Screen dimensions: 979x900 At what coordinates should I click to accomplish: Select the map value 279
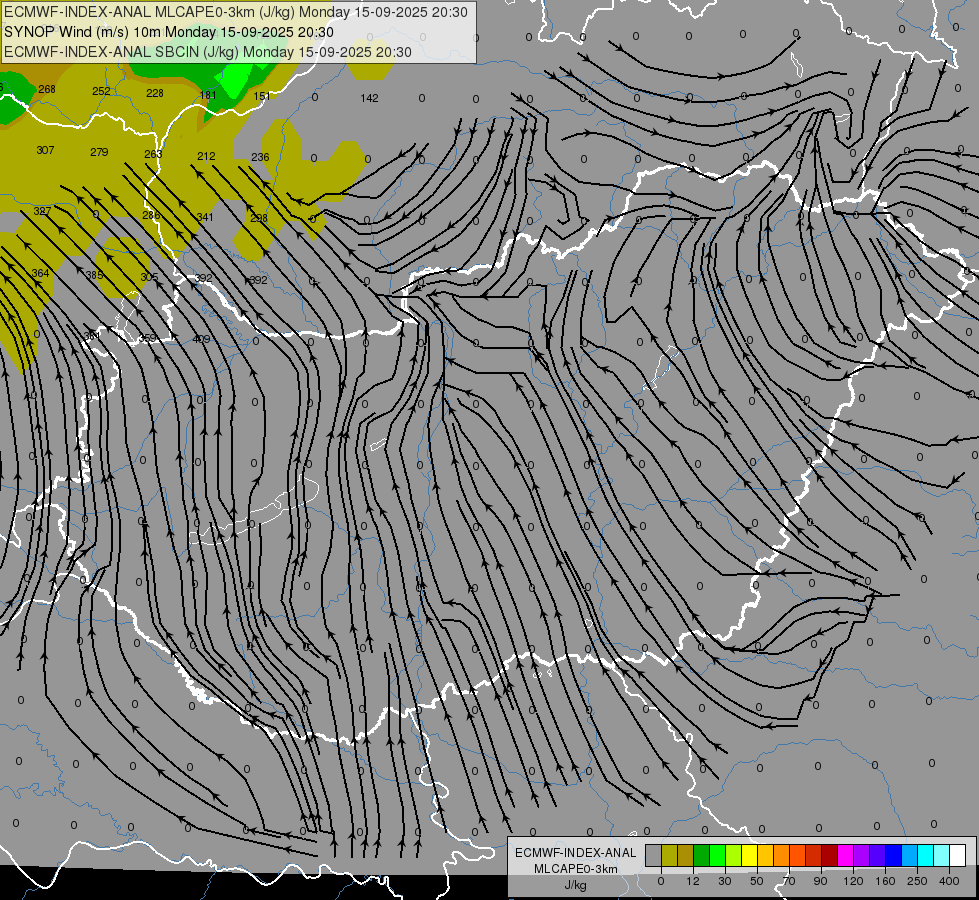[99, 152]
